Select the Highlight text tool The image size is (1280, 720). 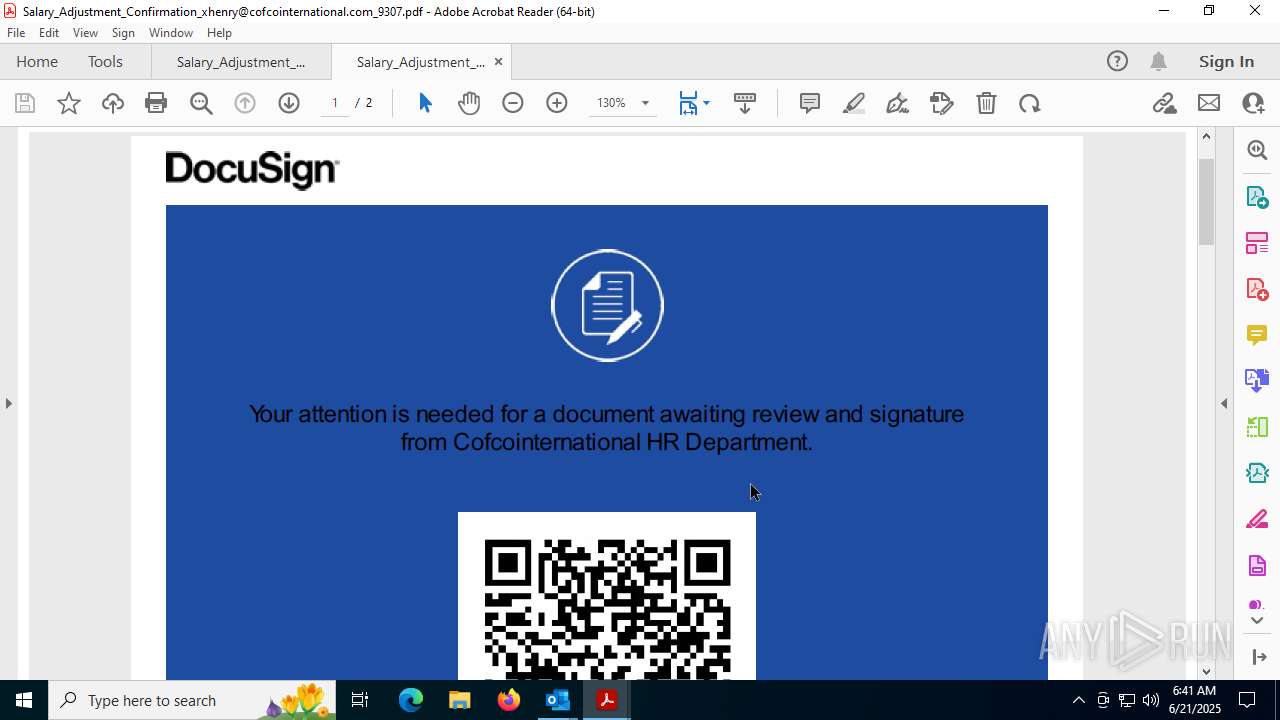(854, 103)
